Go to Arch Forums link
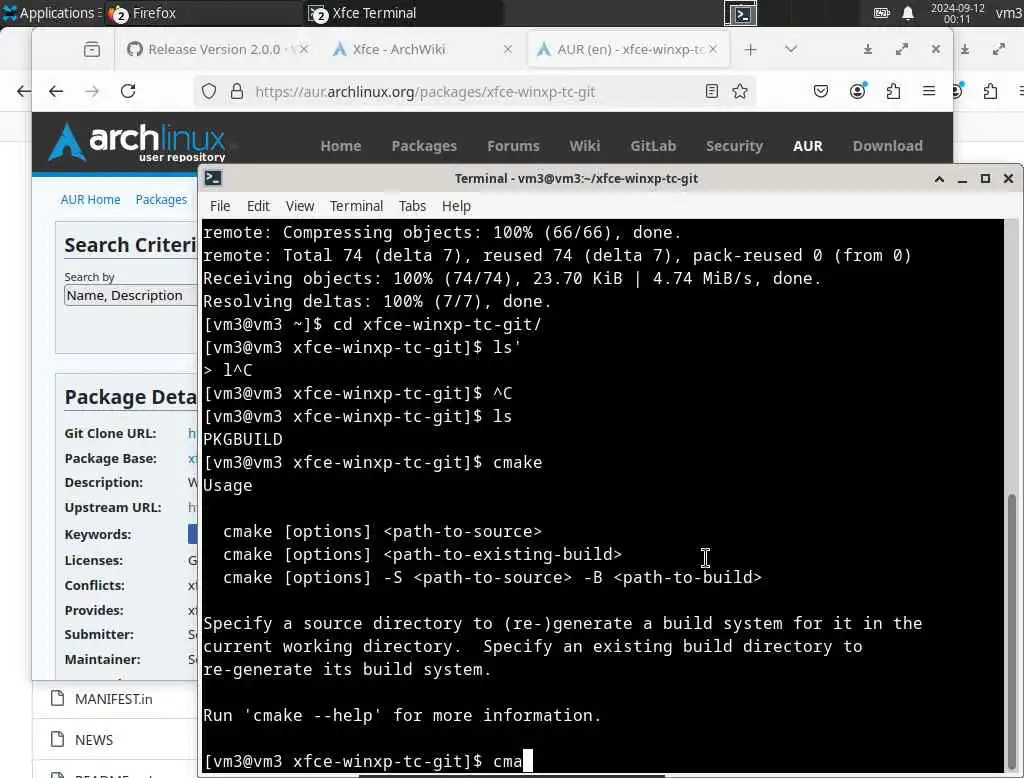 coord(513,146)
